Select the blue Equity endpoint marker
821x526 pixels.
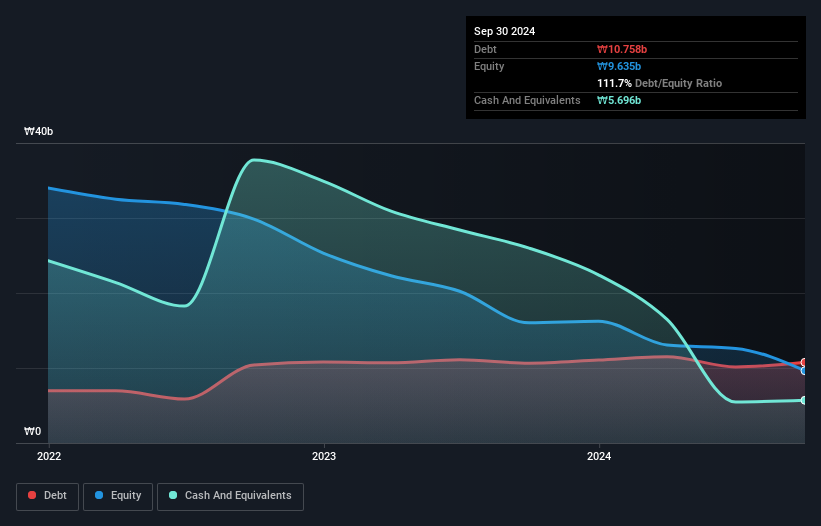(804, 371)
